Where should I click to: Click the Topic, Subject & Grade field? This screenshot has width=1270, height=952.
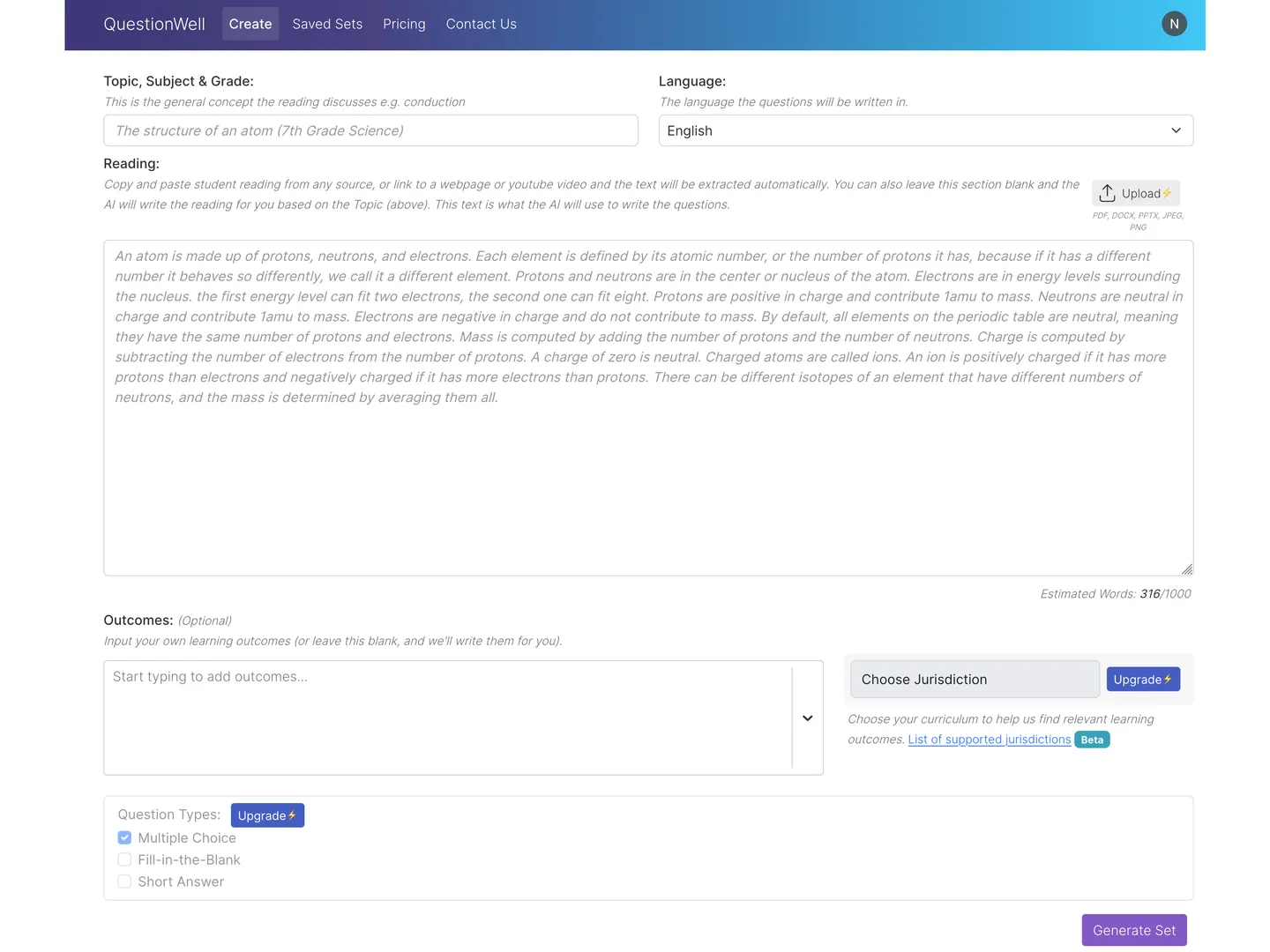[370, 130]
